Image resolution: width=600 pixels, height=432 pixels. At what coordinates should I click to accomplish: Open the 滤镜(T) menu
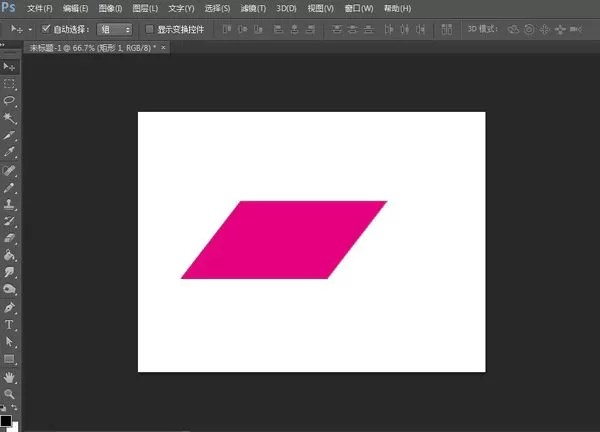pyautogui.click(x=253, y=8)
